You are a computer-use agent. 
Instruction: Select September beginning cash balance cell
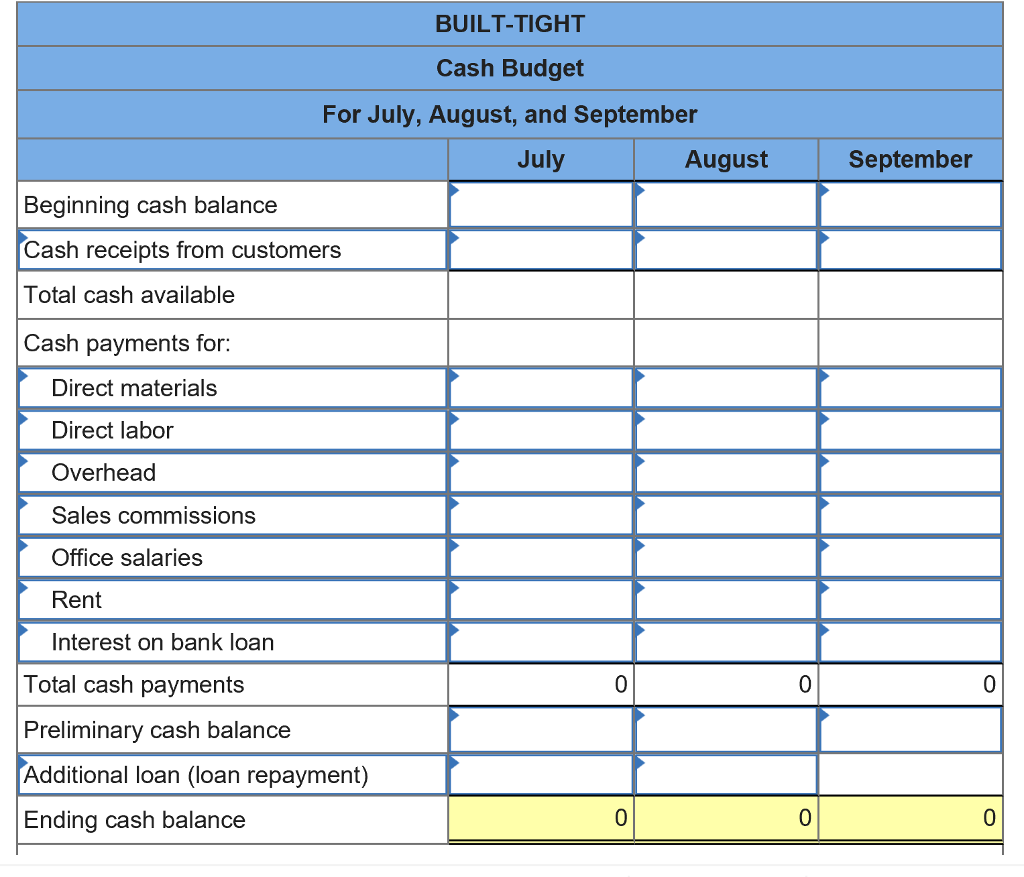click(910, 205)
